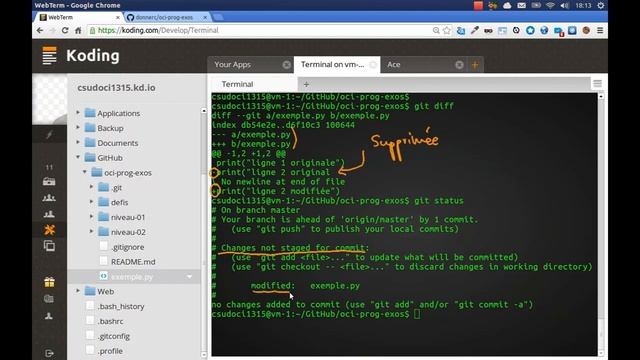Expand the Web folder
640x360 pixels.
78,291
